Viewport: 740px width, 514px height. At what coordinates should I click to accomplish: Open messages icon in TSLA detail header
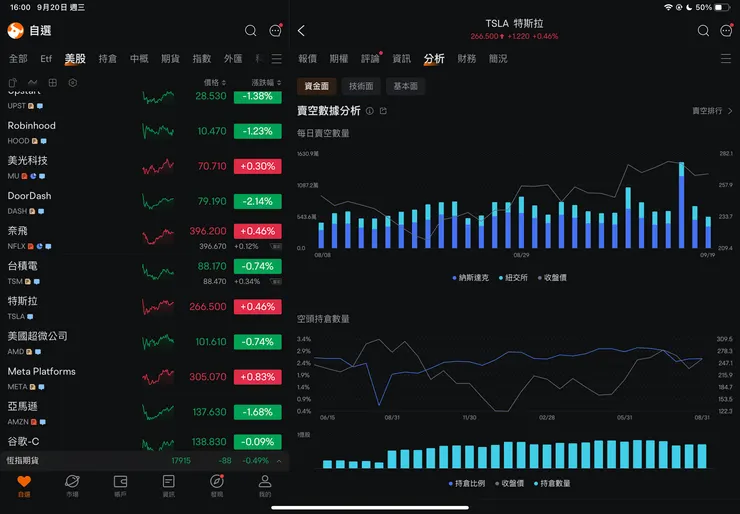[726, 31]
